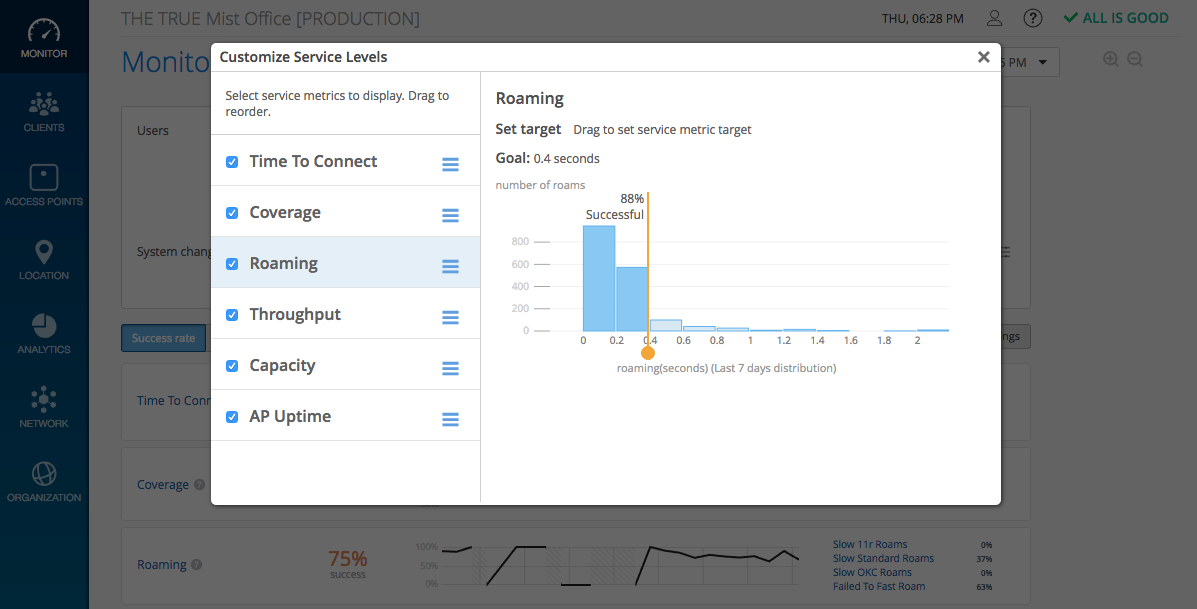The width and height of the screenshot is (1197, 609).
Task: Go to Clients in the sidebar
Action: [44, 111]
